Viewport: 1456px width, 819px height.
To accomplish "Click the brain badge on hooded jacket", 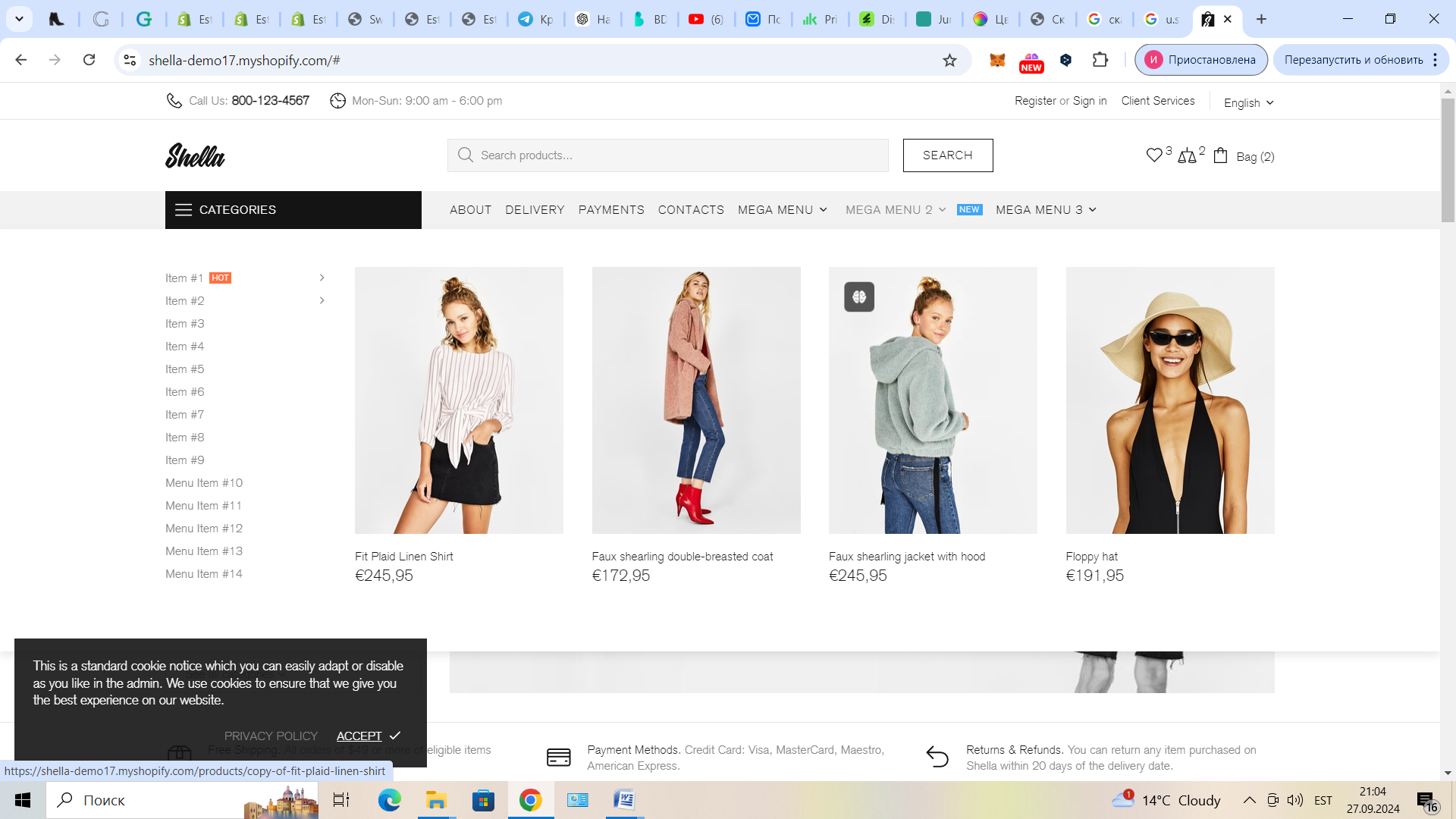I will (x=858, y=297).
